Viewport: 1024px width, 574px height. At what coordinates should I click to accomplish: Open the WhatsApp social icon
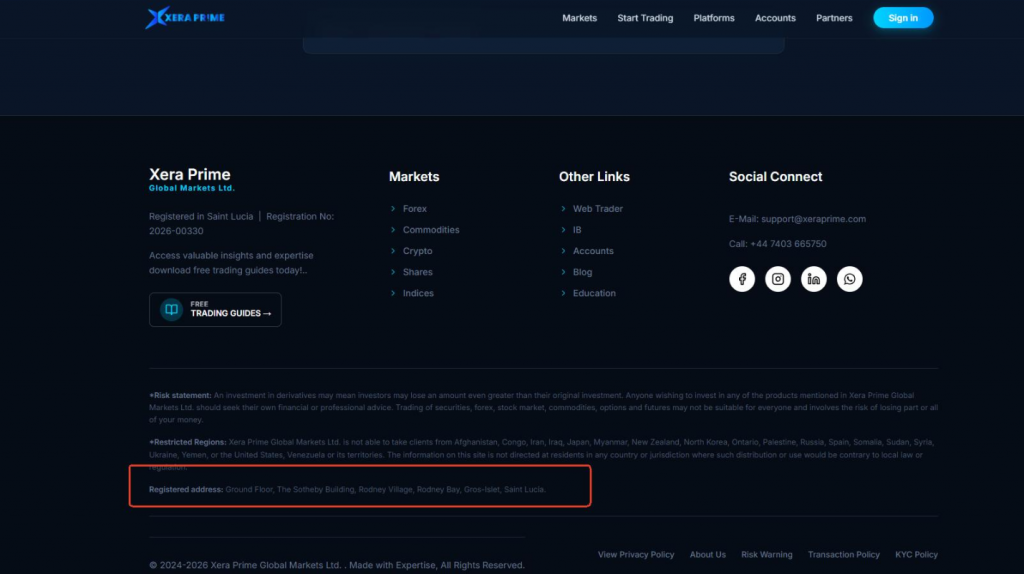(850, 279)
